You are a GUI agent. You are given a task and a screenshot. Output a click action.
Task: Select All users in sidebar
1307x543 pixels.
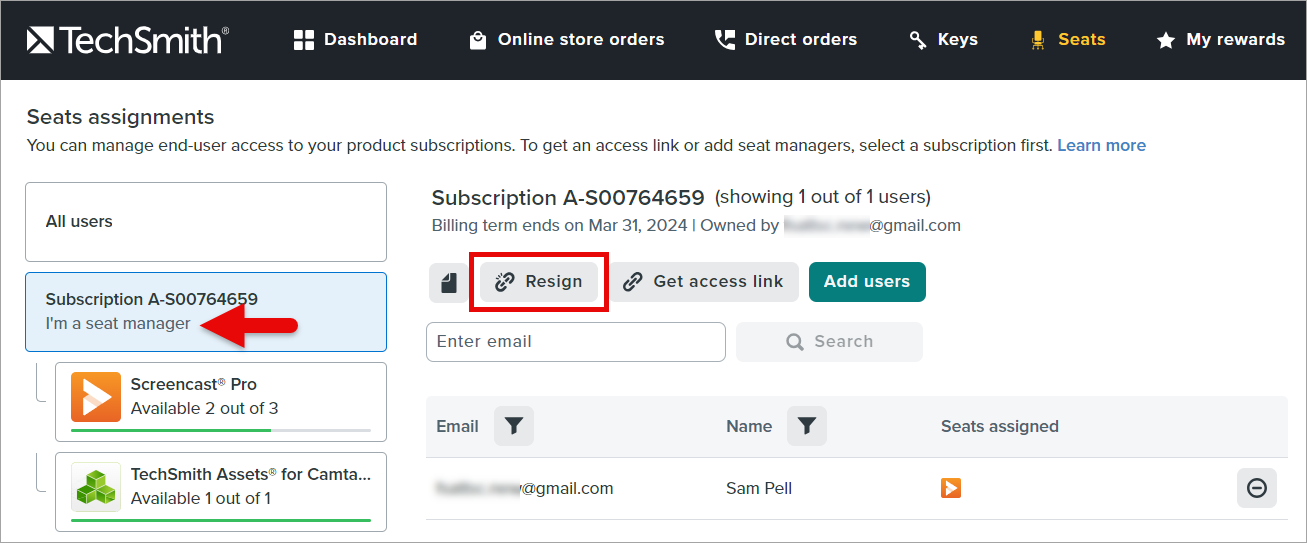206,222
